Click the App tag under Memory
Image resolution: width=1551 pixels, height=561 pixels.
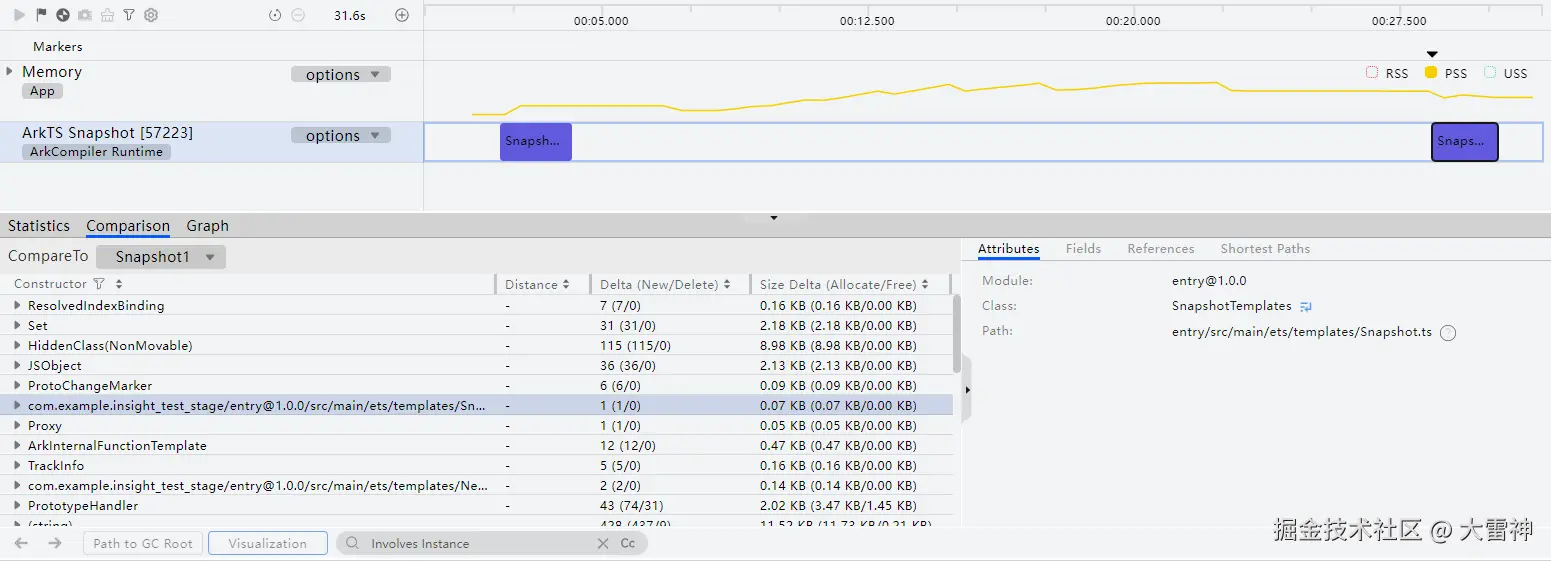point(42,91)
